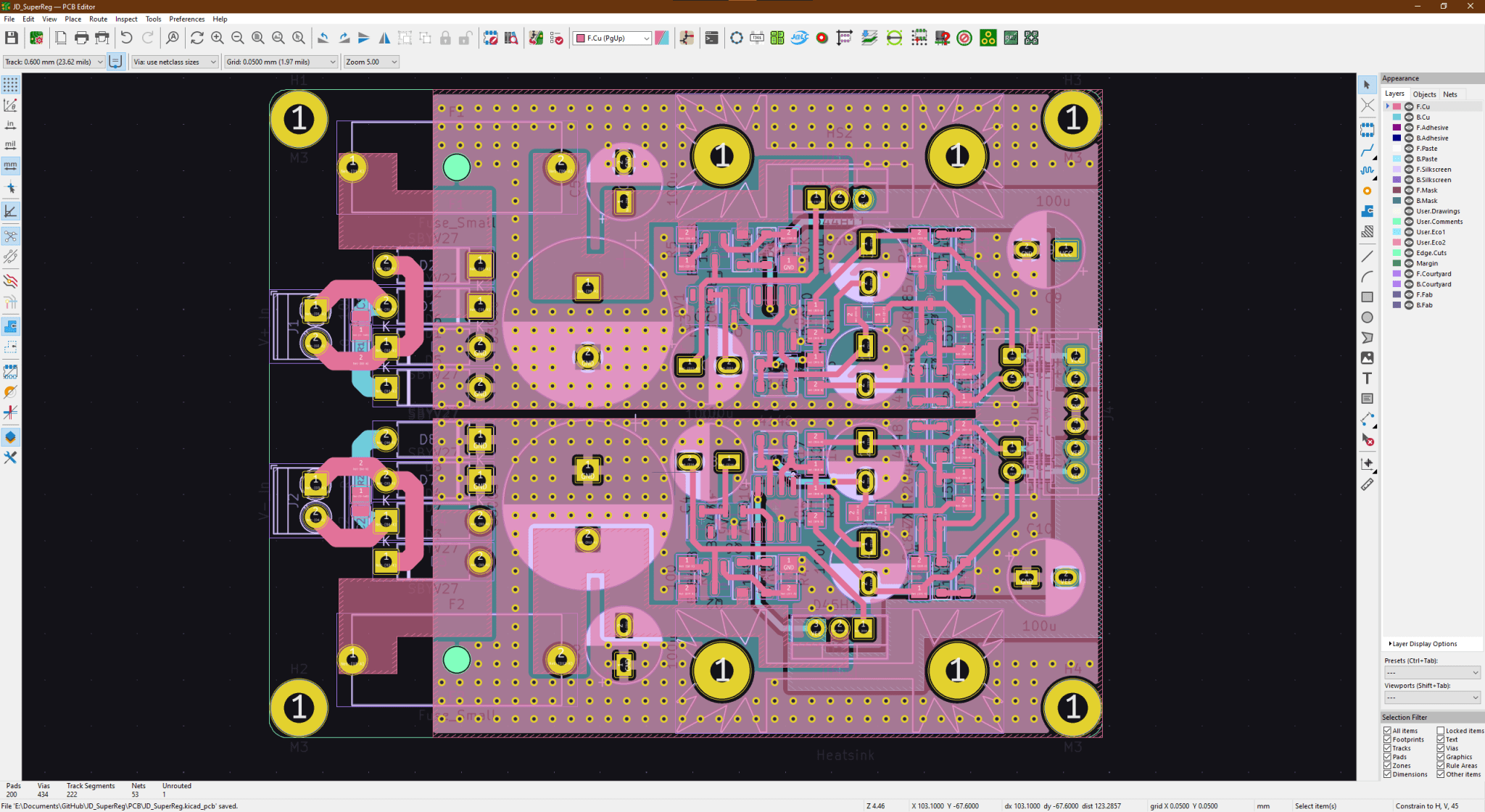Select the Route Tracks tool
The width and height of the screenshot is (1485, 812).
(x=1367, y=151)
